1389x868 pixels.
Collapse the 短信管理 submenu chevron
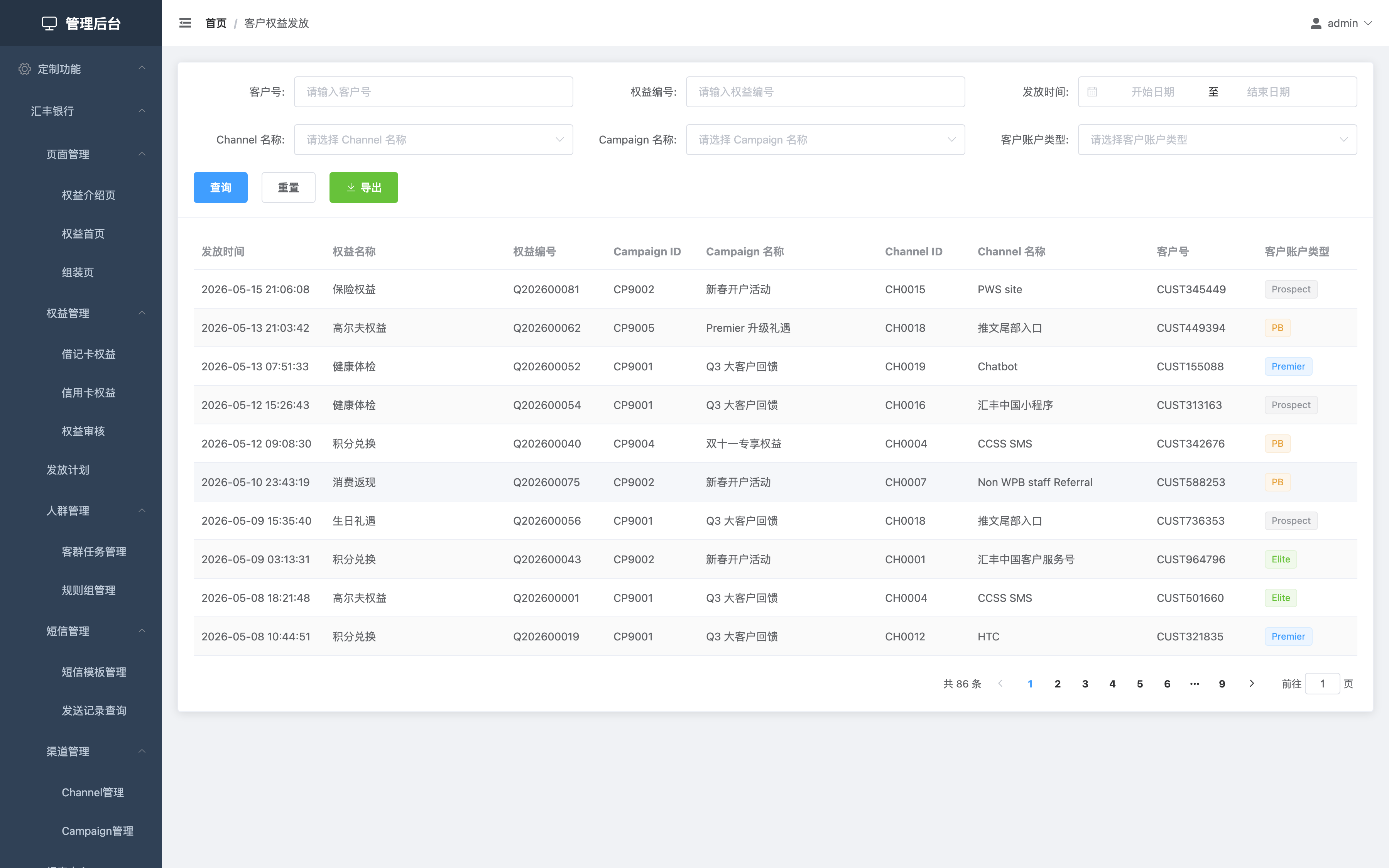[x=142, y=631]
